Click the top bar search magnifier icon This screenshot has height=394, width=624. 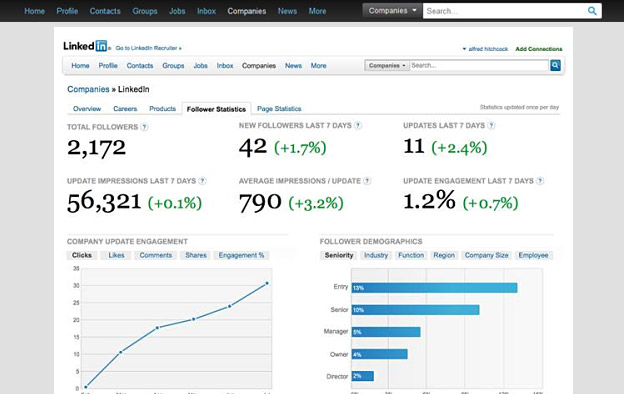[x=592, y=11]
